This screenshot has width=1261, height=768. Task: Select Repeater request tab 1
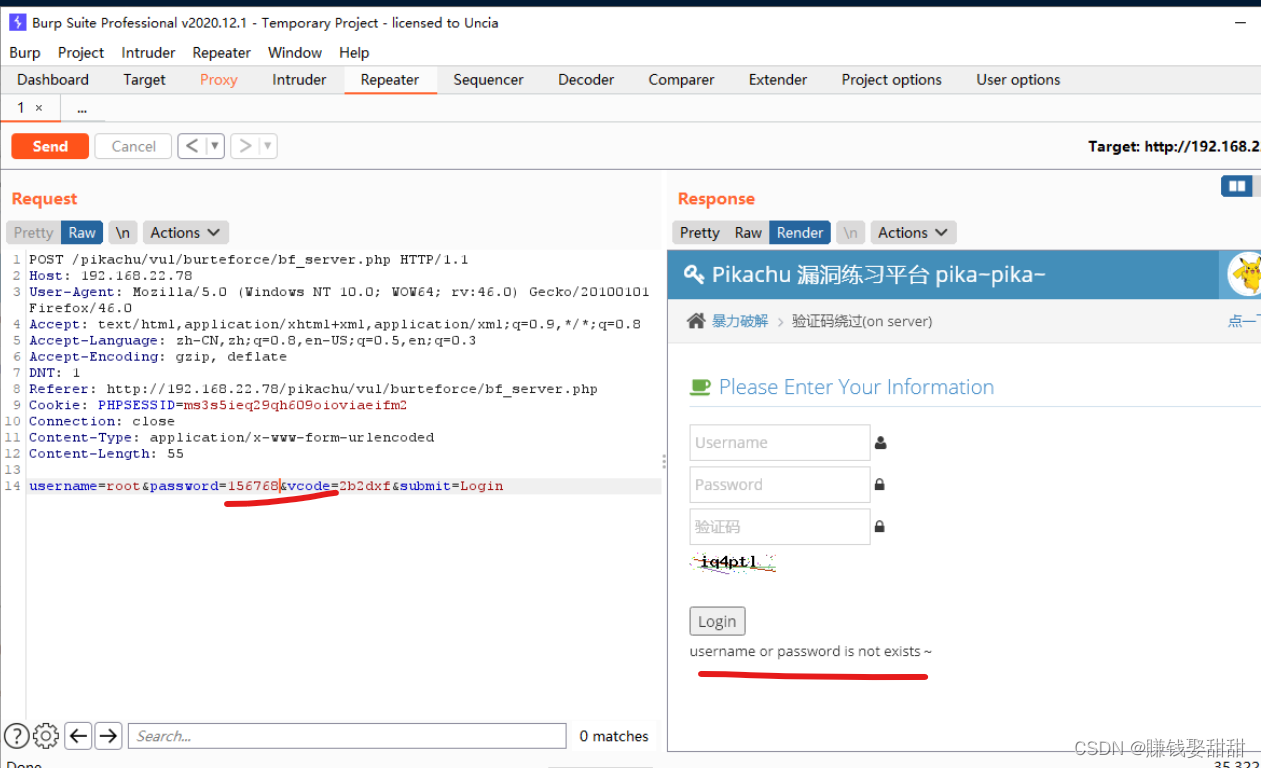coord(20,107)
